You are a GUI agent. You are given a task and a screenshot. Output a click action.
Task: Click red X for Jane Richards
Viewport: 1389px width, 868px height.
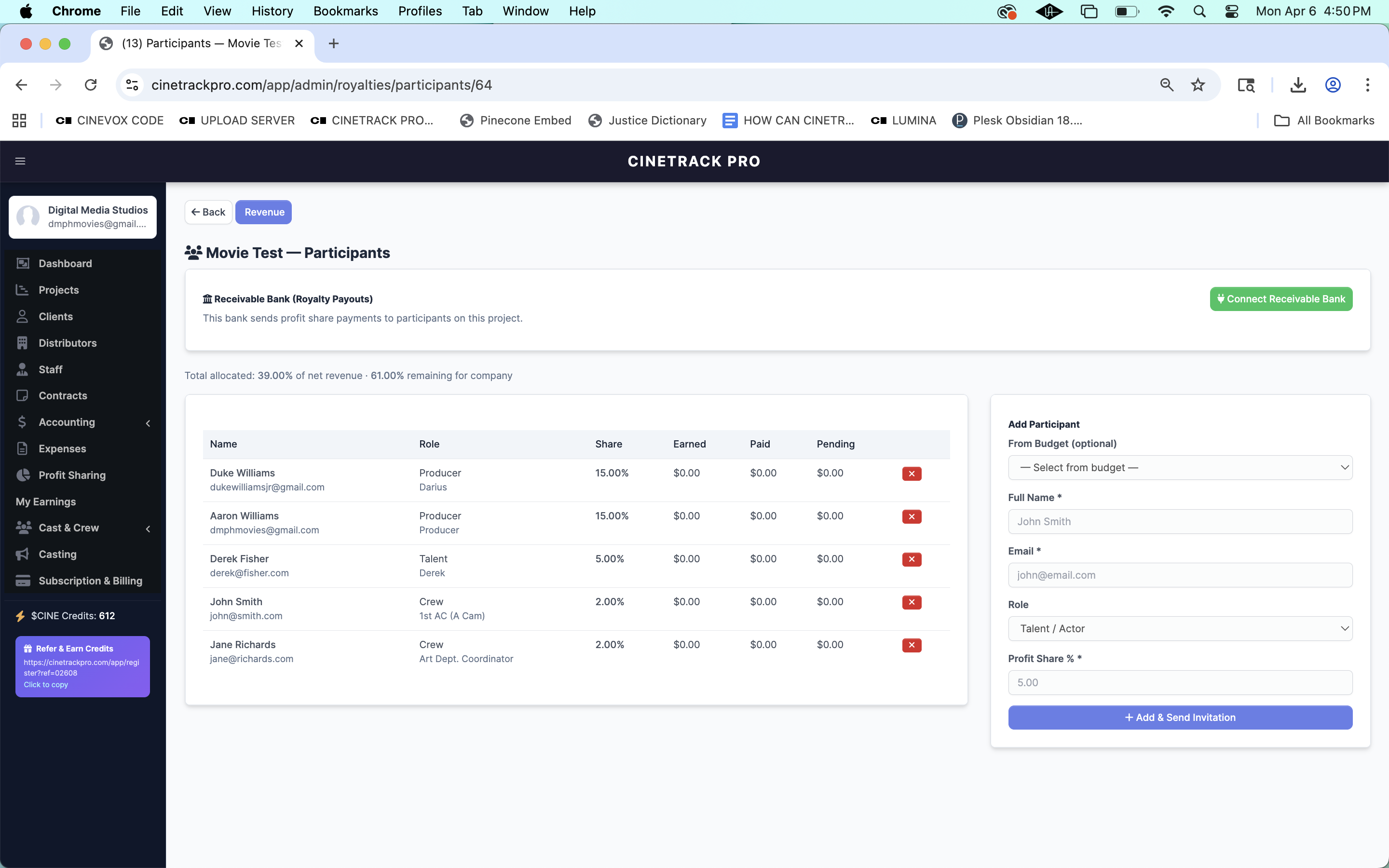click(x=912, y=645)
